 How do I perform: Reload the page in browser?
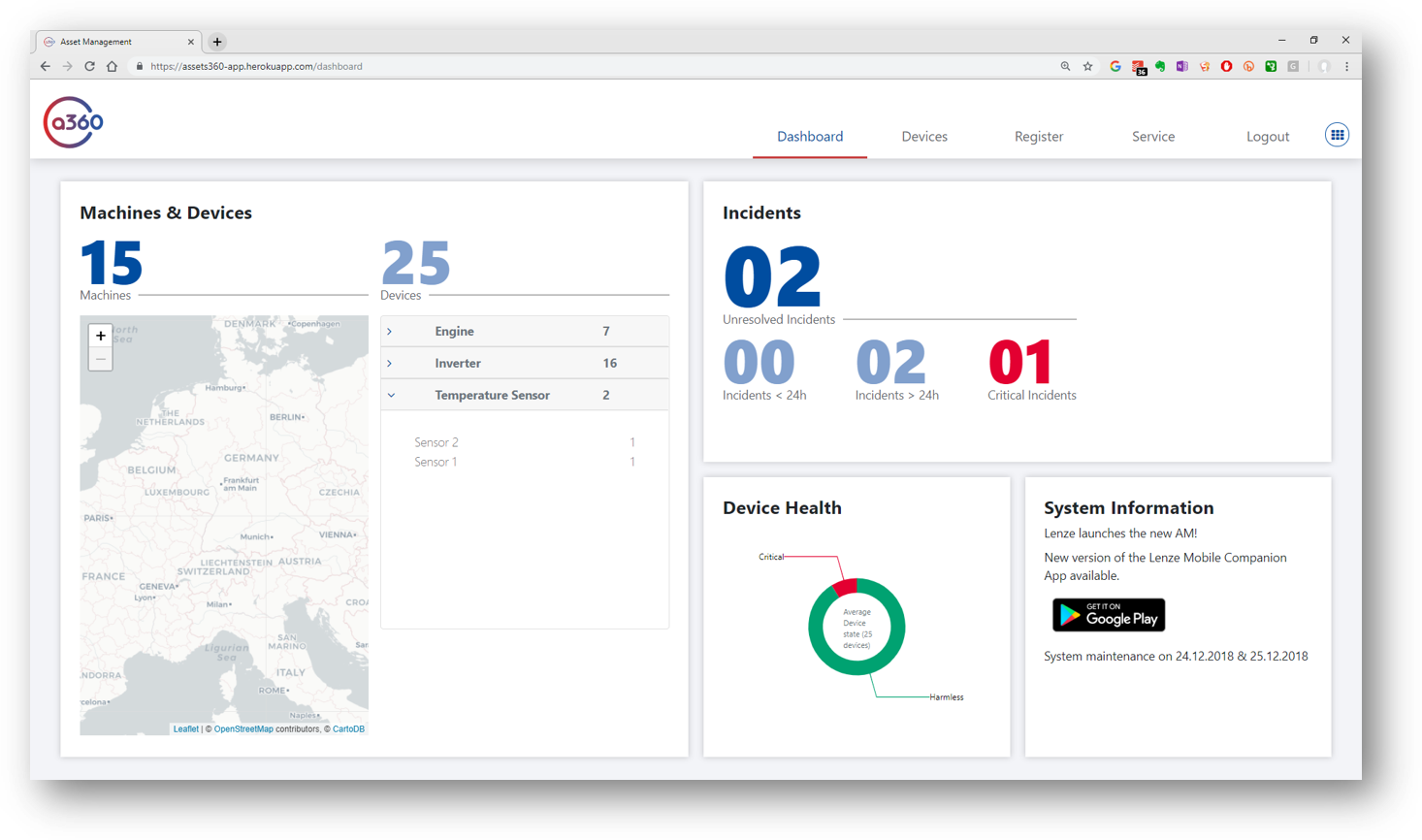[89, 67]
